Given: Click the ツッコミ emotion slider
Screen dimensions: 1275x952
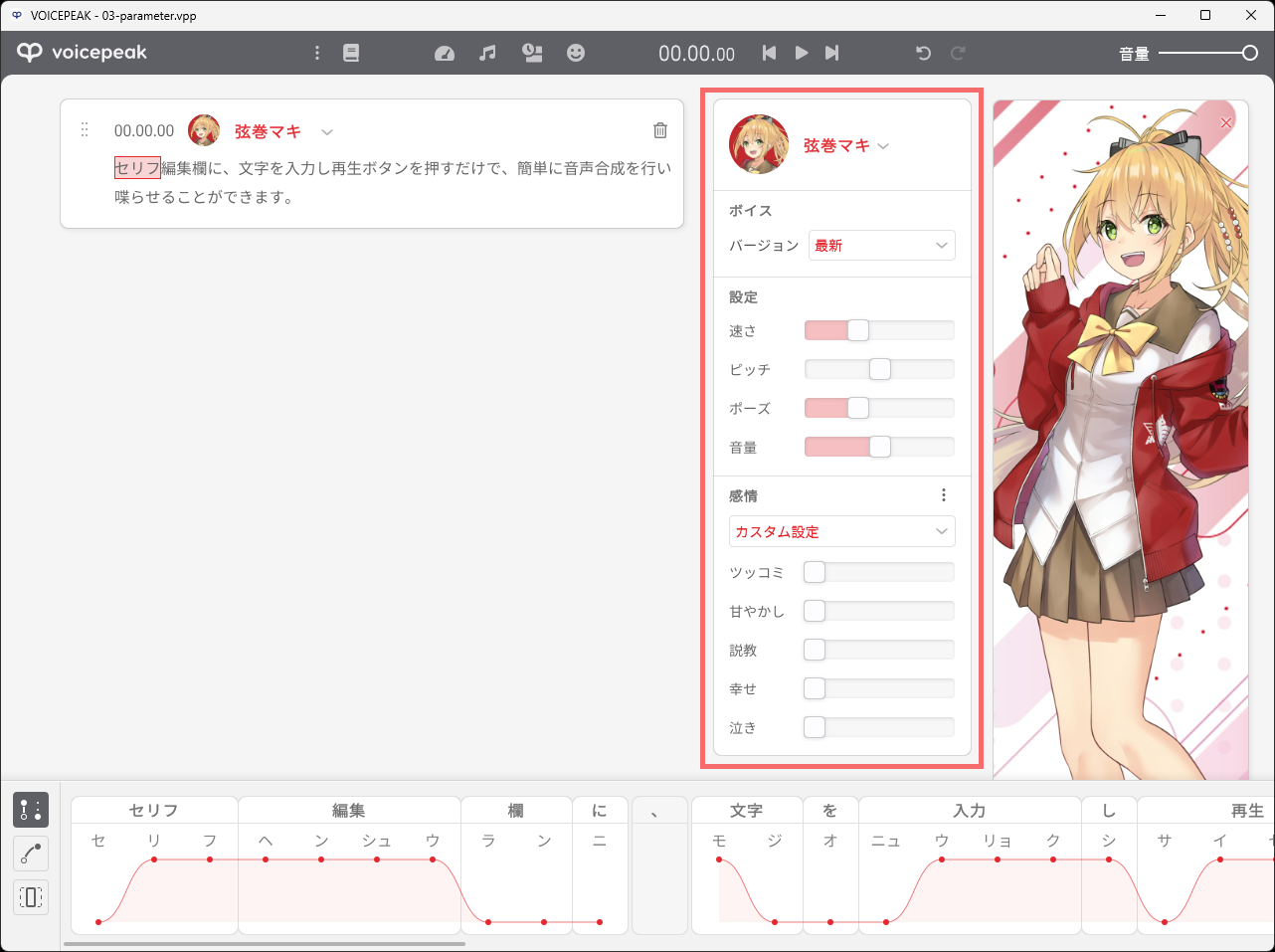Looking at the screenshot, I should click(879, 572).
